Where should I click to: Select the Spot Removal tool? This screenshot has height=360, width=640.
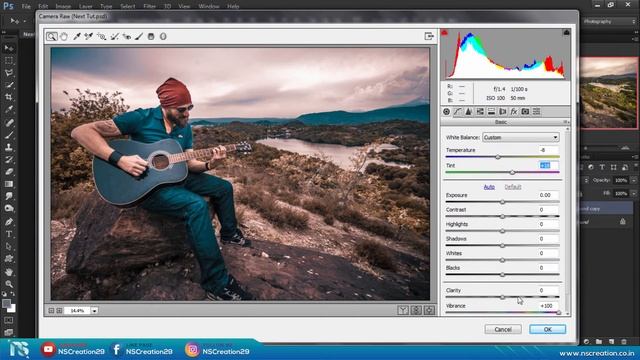click(x=114, y=36)
